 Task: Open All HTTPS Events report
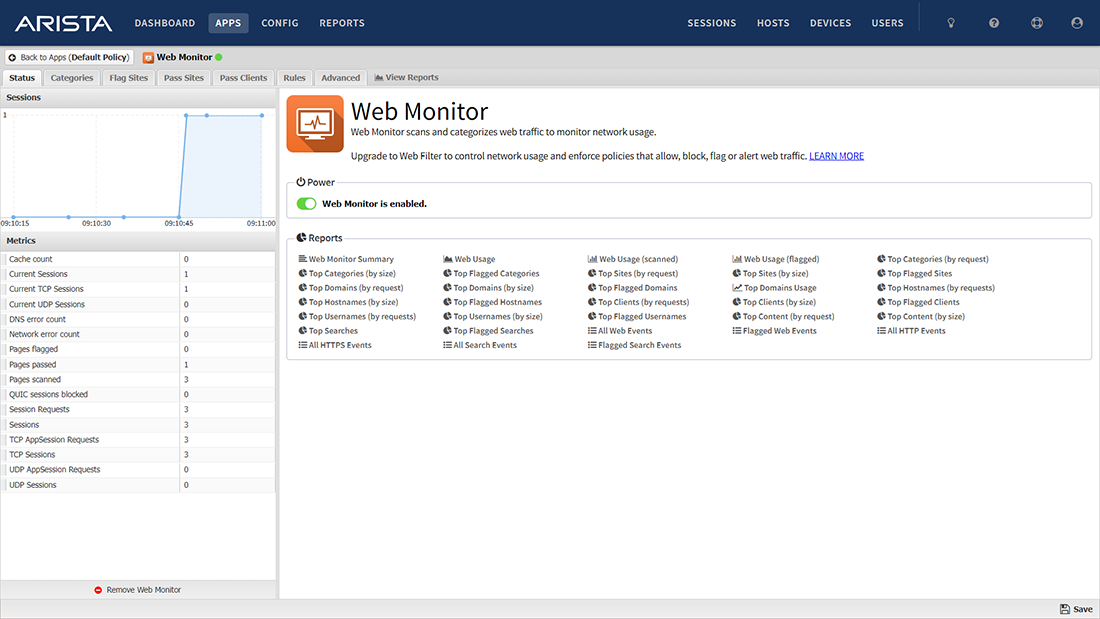(x=335, y=345)
